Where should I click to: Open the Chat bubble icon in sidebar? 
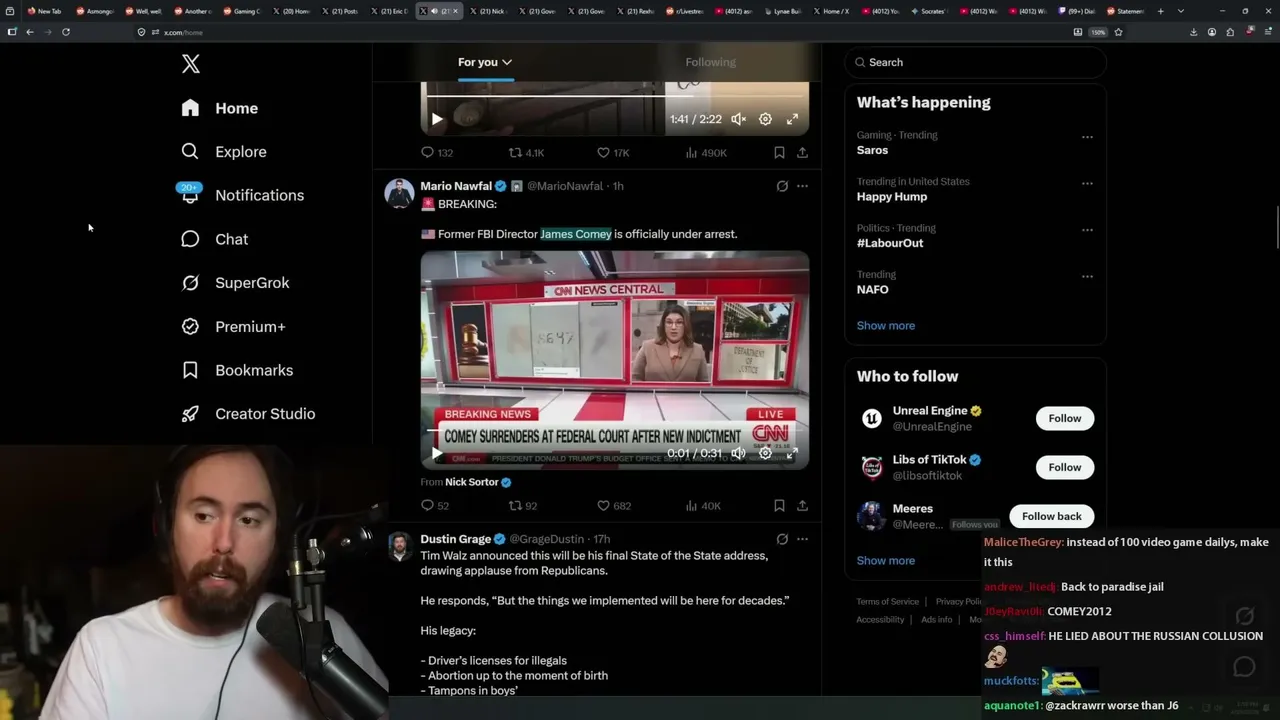(x=190, y=239)
